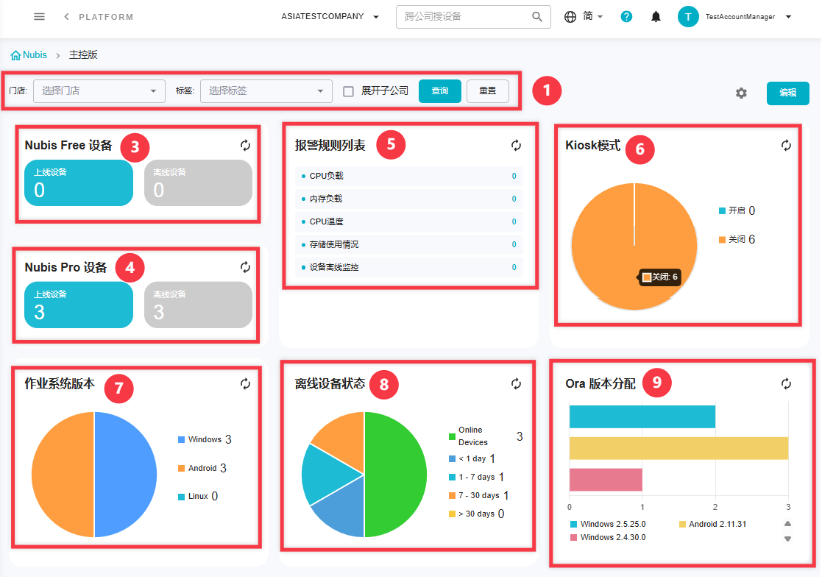Toggle Windows legend in OS version chart
Screen dimensions: 821x577
click(x=205, y=439)
